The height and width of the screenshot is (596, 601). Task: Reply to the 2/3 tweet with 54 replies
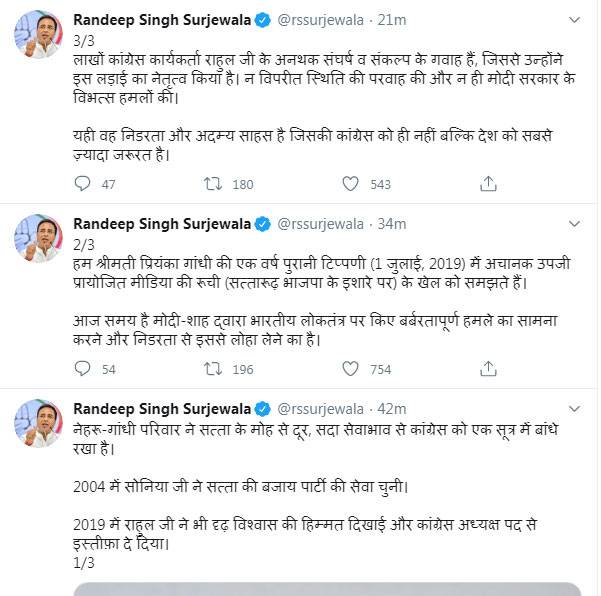tap(82, 369)
